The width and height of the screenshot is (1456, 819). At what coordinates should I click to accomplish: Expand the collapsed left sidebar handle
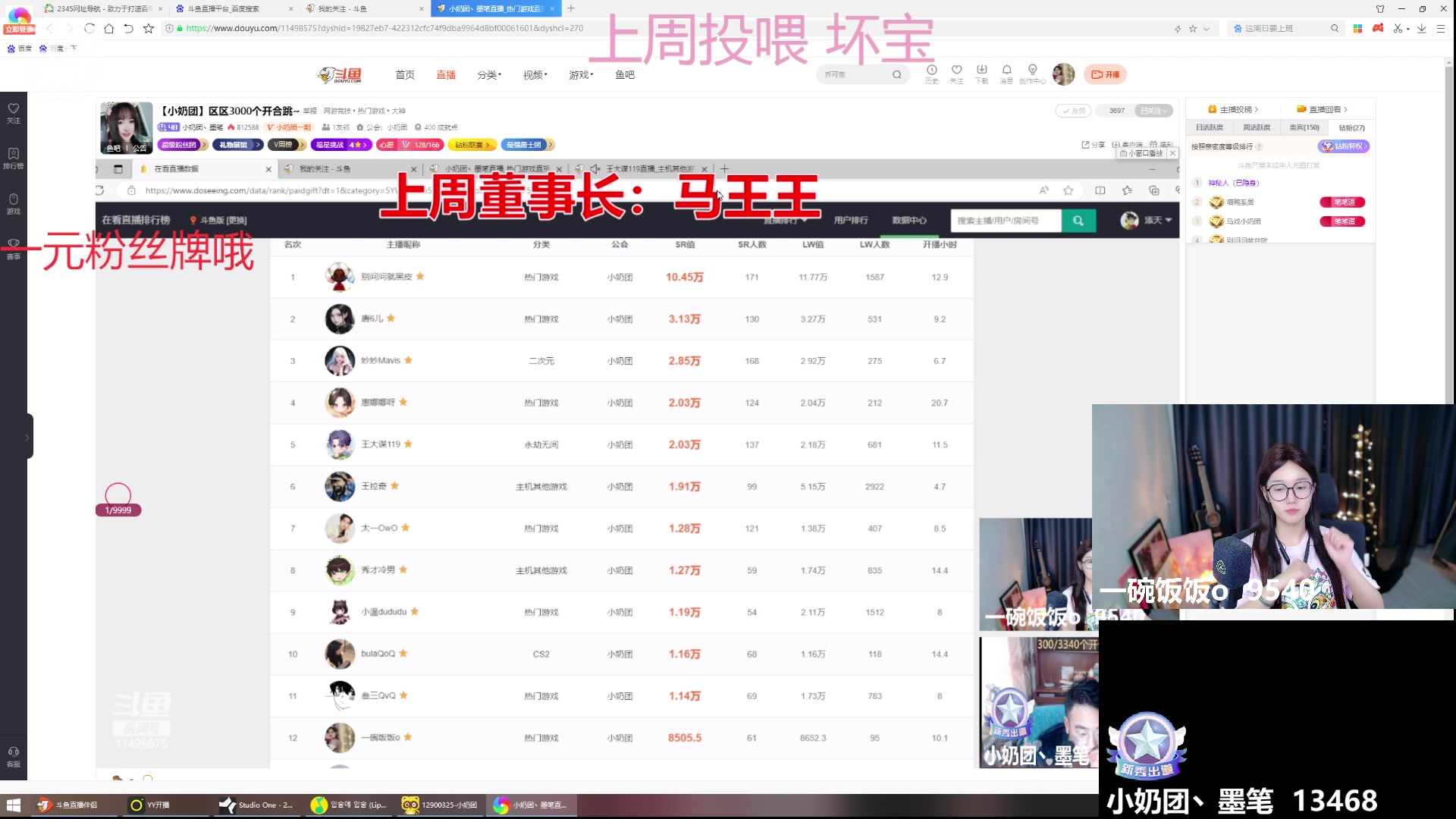[x=27, y=437]
